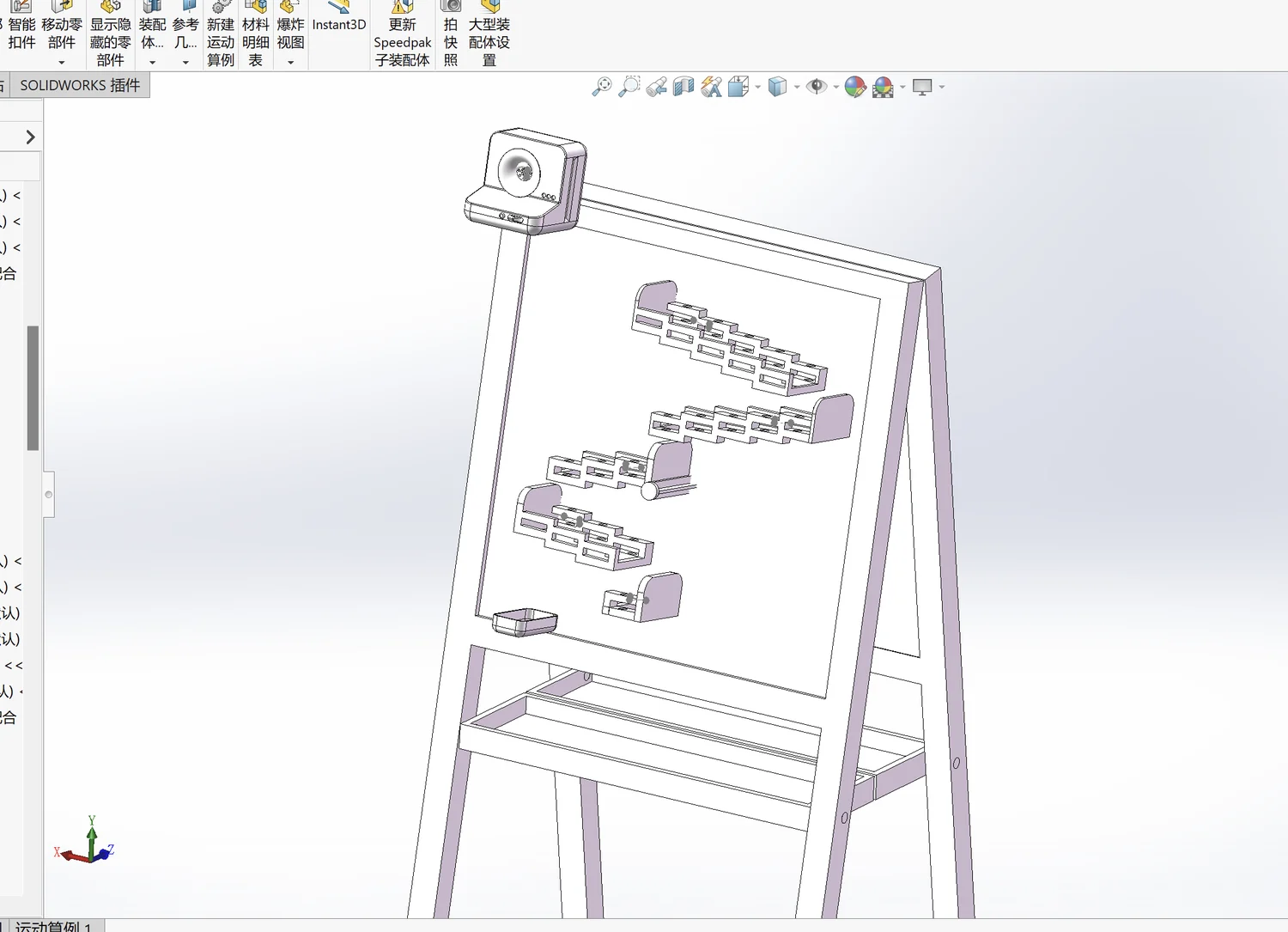This screenshot has height=932, width=1288.
Task: Expand Apply Scene dropdown arrow
Action: click(x=902, y=87)
